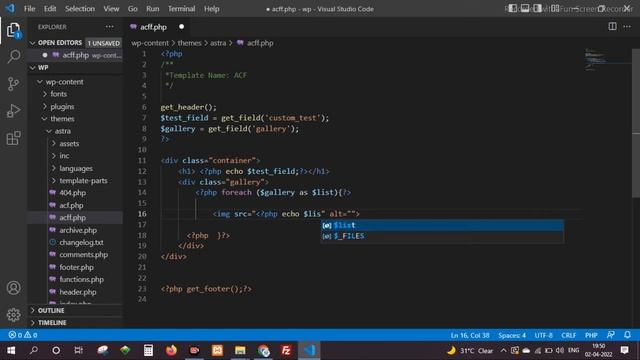Click the editor minimap preview

tap(607, 60)
